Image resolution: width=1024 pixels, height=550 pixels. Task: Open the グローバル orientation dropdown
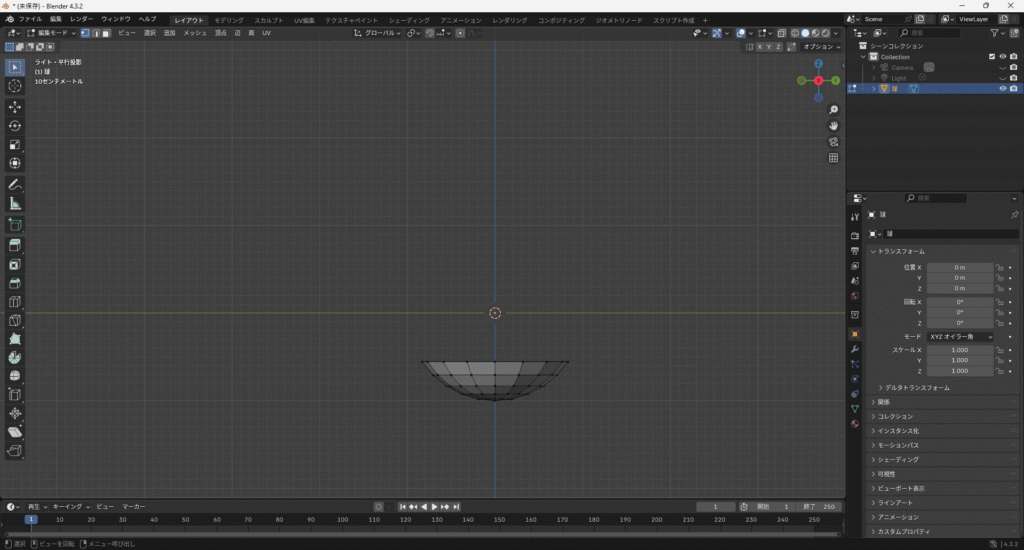377,33
